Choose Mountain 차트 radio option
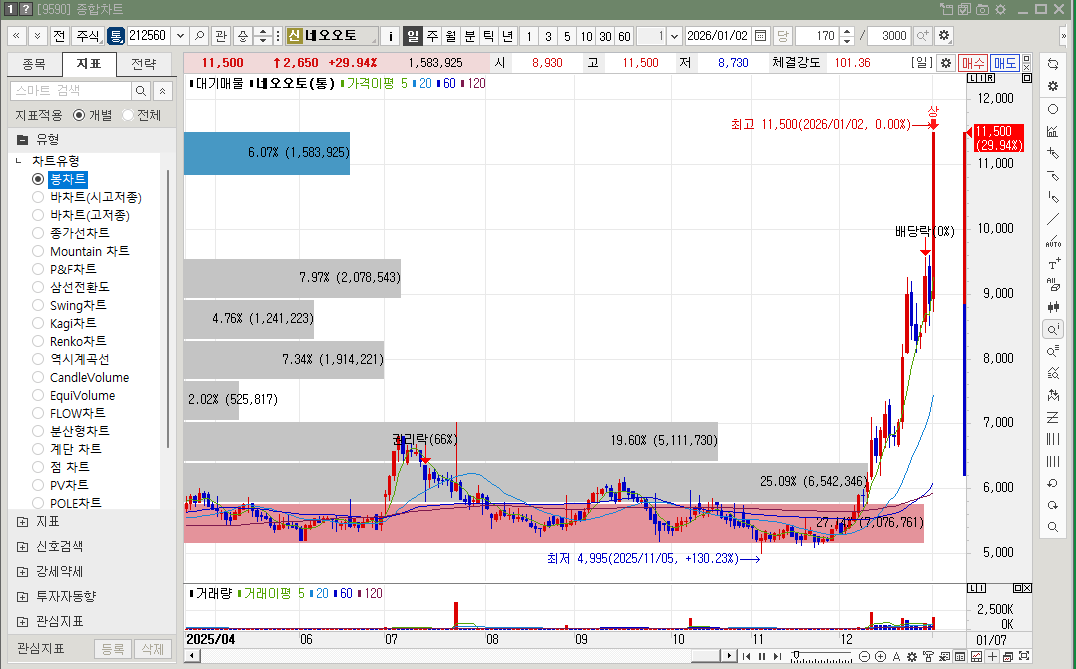The width and height of the screenshot is (1076, 669). [x=38, y=251]
